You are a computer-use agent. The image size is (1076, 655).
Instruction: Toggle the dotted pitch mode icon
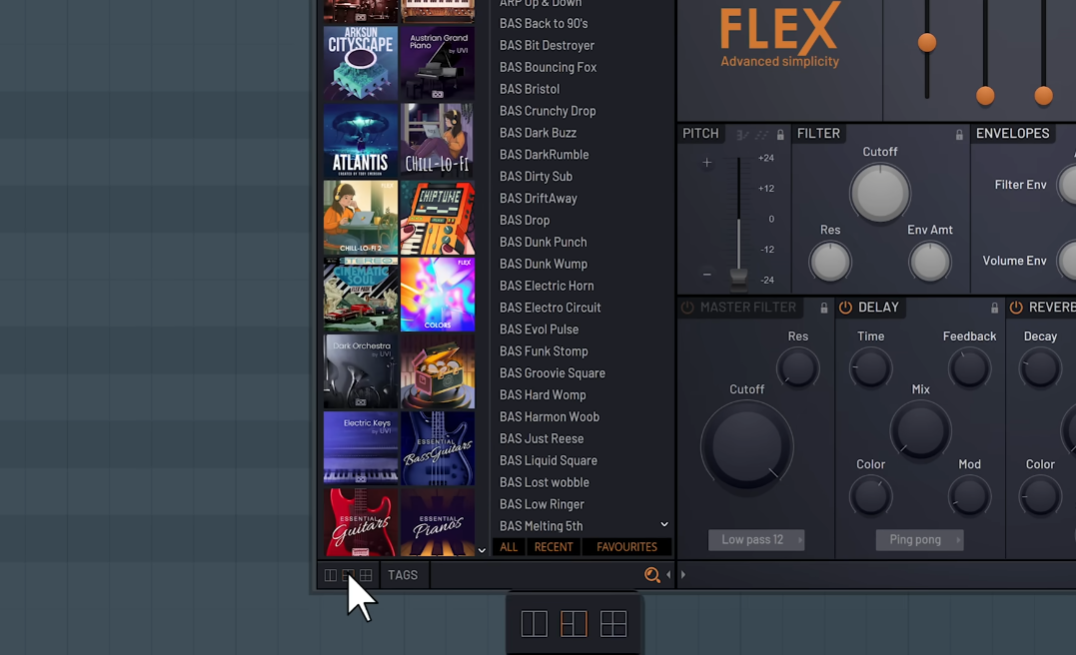point(762,135)
